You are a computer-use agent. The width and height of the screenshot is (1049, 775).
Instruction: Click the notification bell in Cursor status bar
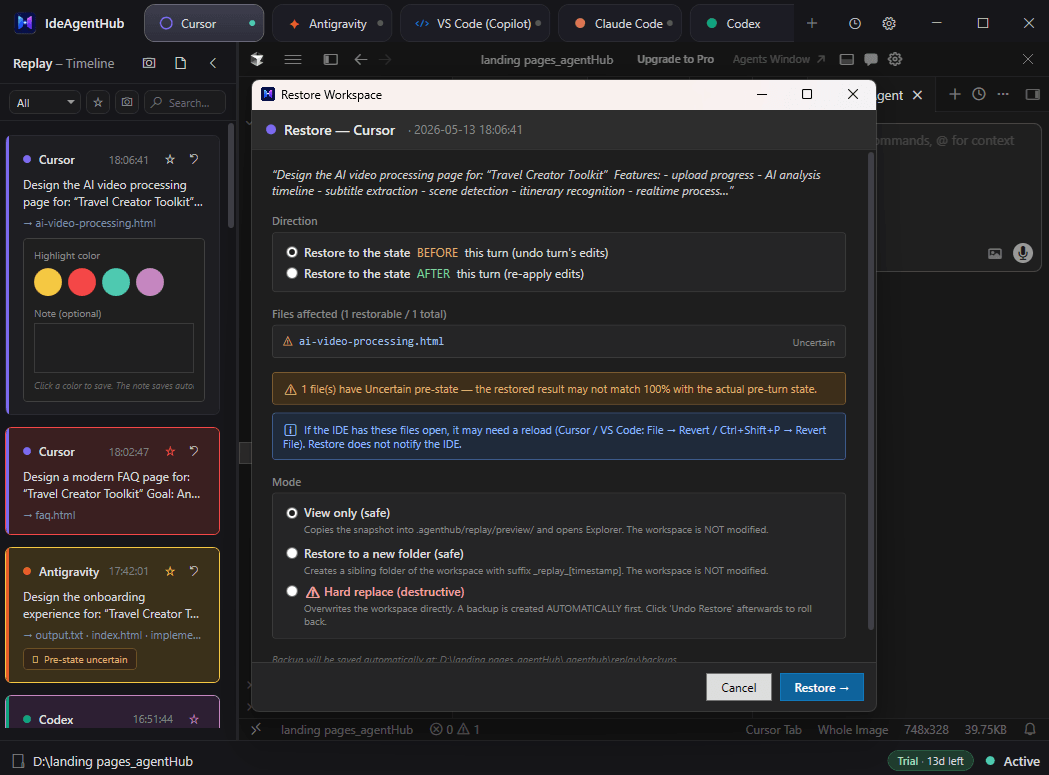click(1030, 729)
